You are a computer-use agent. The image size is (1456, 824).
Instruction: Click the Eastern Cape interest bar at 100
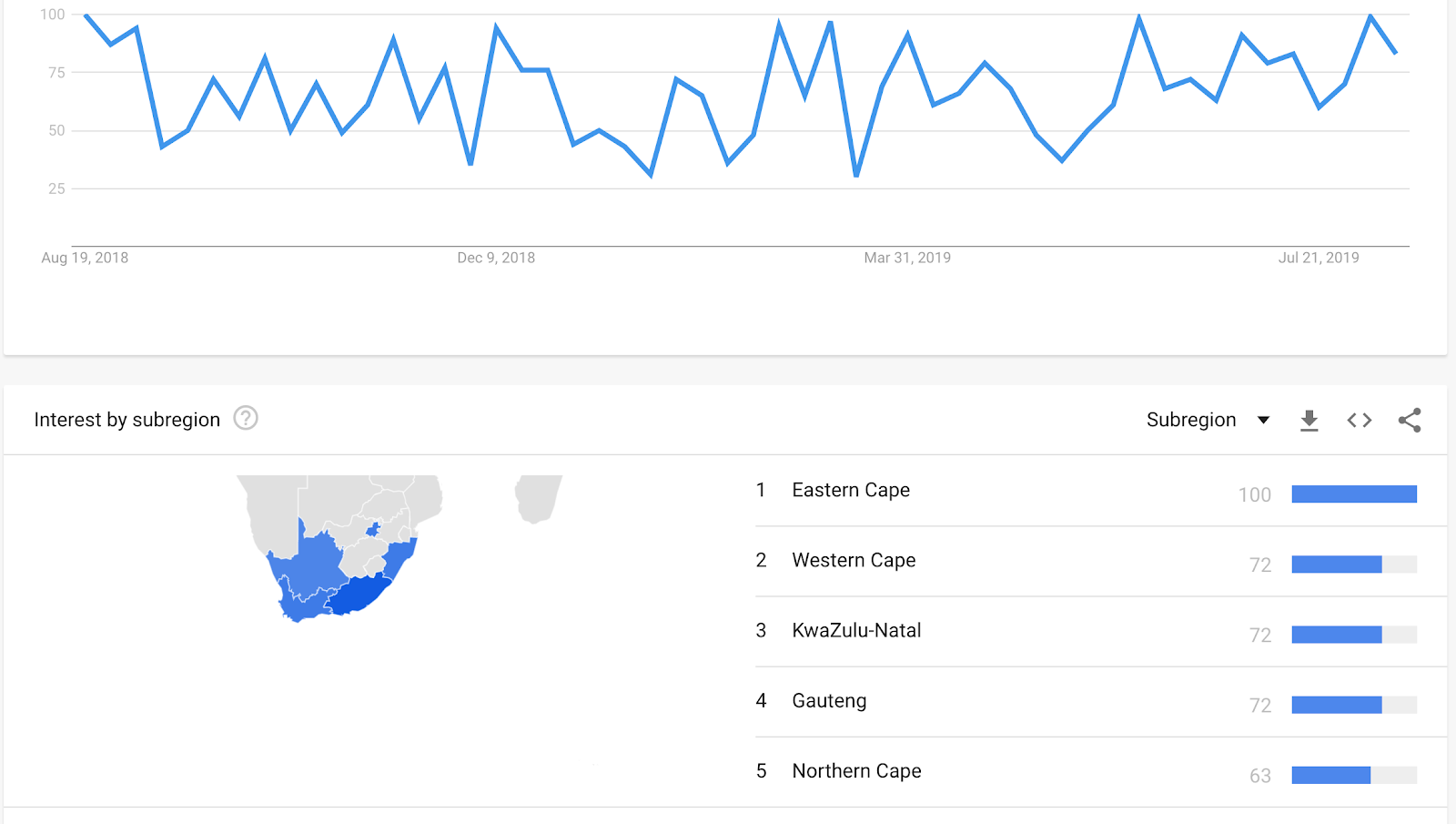point(1354,493)
